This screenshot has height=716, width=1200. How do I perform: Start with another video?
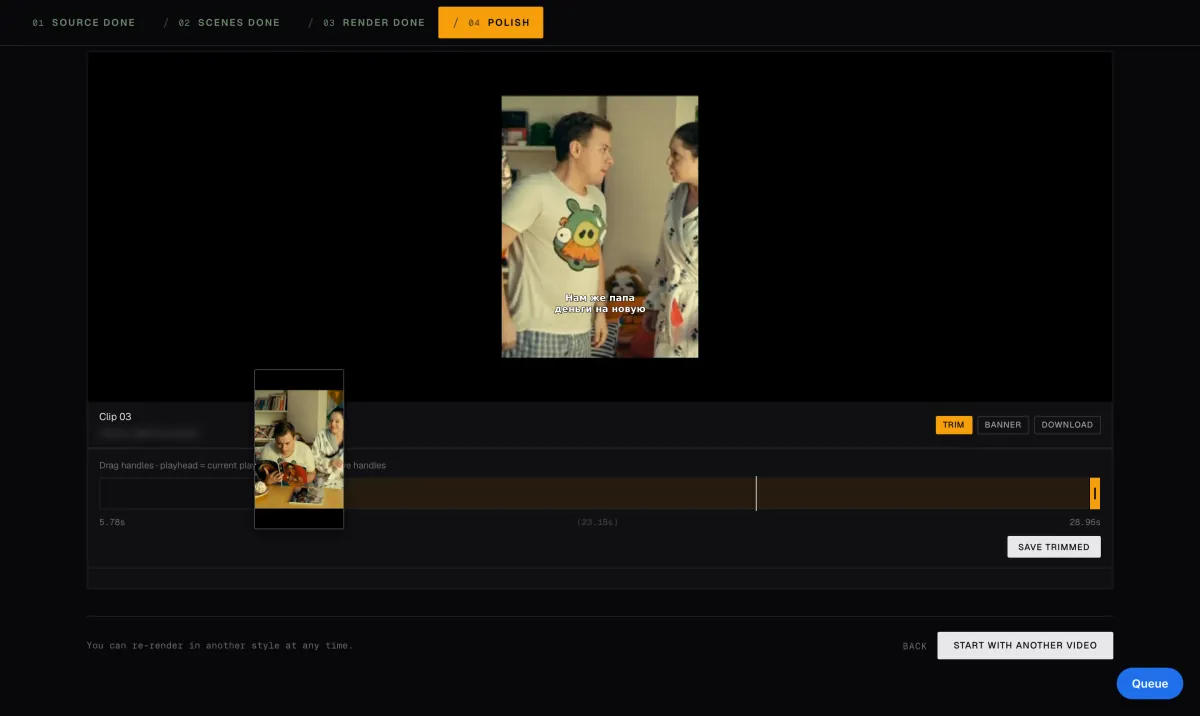[1025, 645]
